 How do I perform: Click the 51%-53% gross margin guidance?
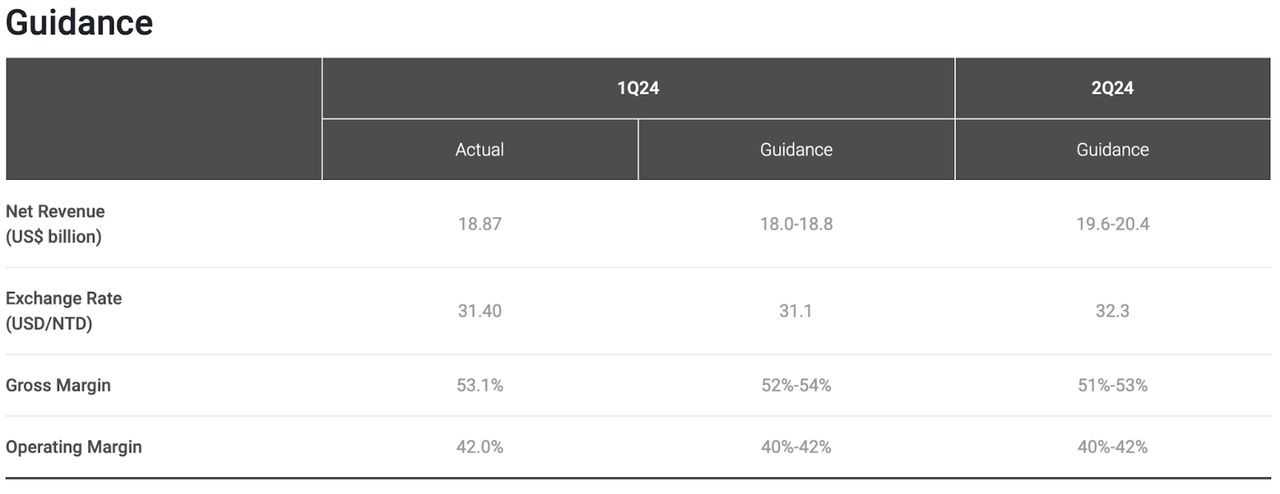click(1113, 385)
